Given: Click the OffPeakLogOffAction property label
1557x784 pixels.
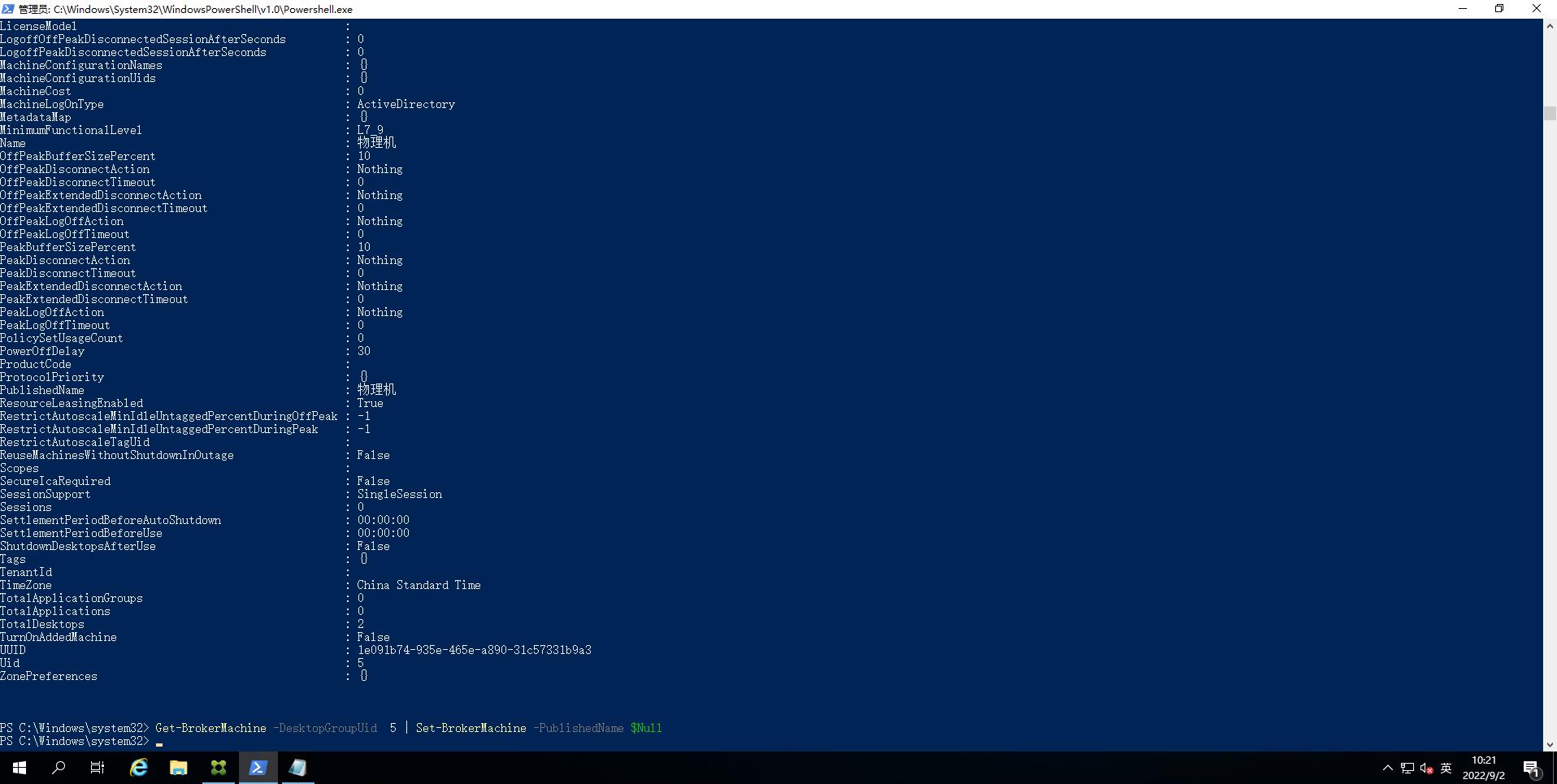Looking at the screenshot, I should pos(62,221).
